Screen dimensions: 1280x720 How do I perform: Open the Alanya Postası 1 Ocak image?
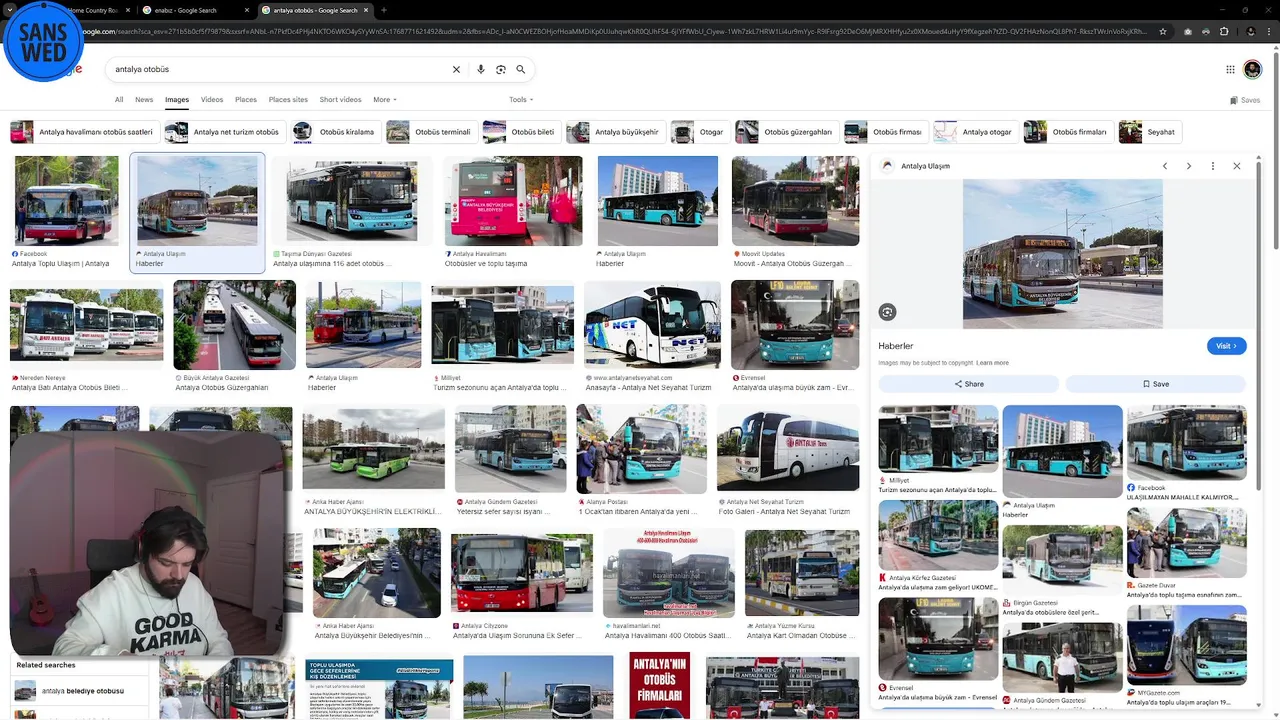click(641, 449)
